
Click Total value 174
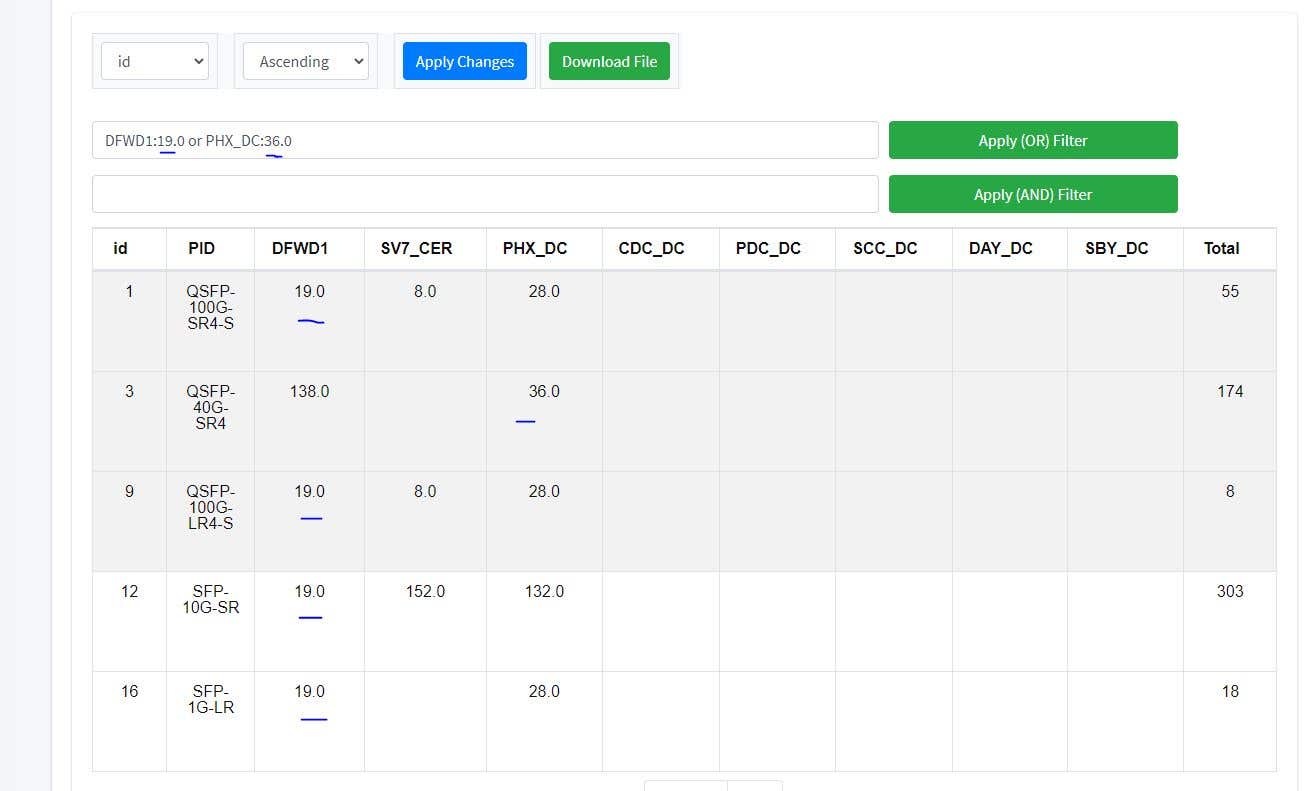(1230, 391)
